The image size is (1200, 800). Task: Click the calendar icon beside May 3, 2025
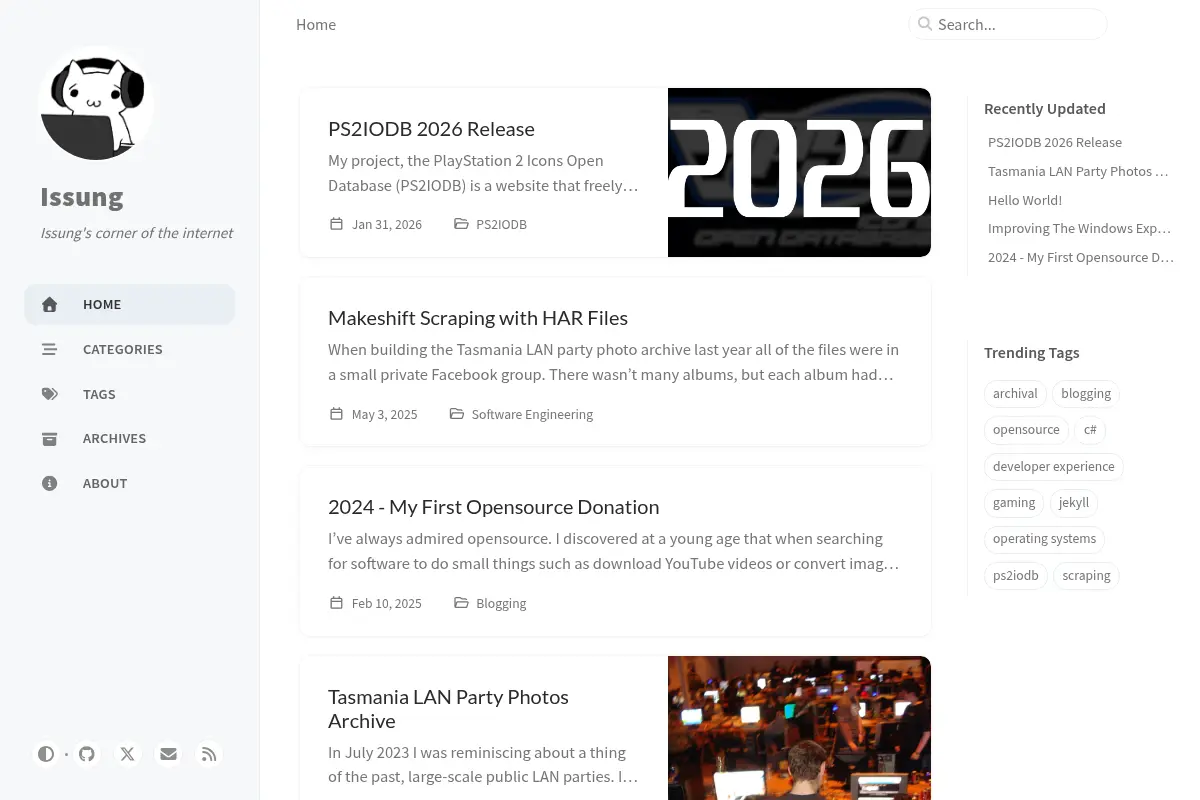point(336,414)
